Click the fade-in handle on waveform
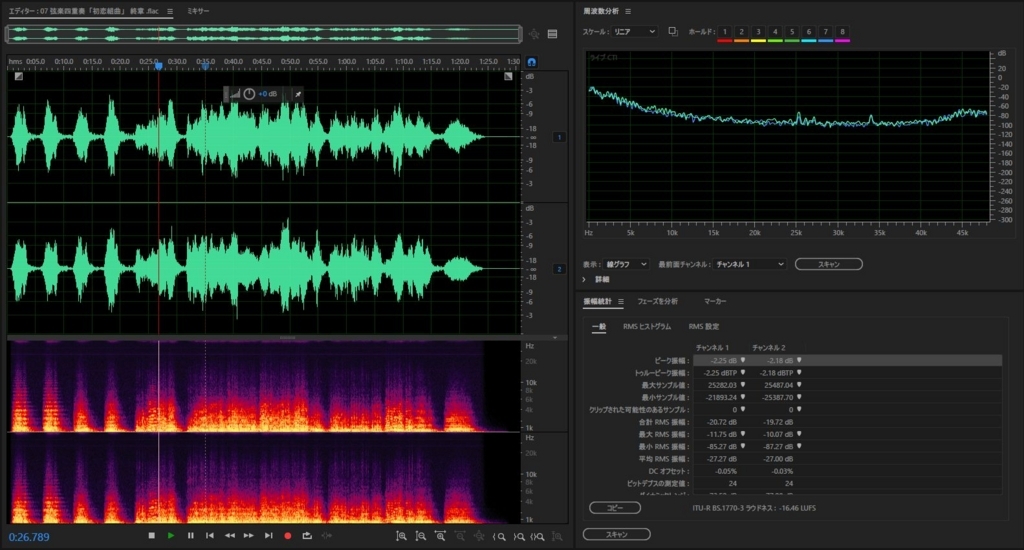The width and height of the screenshot is (1024, 550). 18,76
